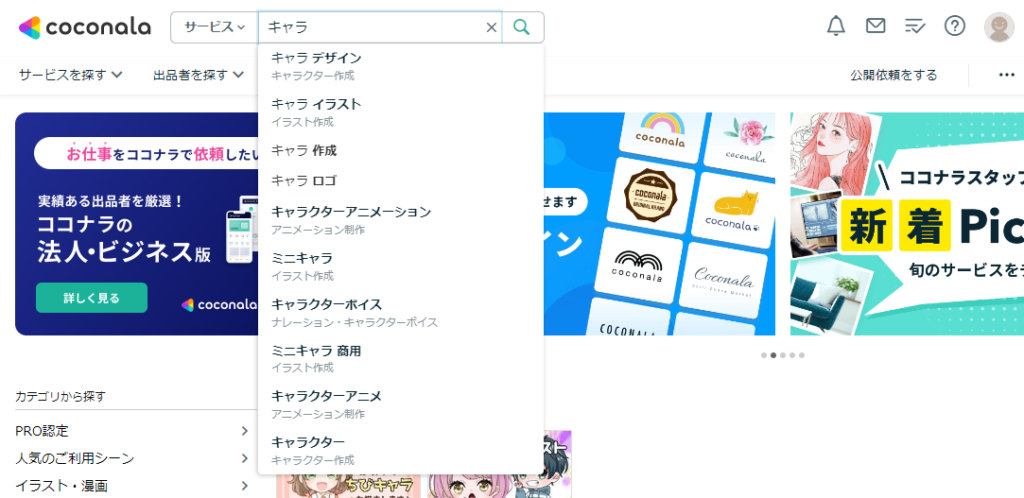This screenshot has height=498, width=1024.
Task: Open messages envelope icon
Action: [876, 26]
